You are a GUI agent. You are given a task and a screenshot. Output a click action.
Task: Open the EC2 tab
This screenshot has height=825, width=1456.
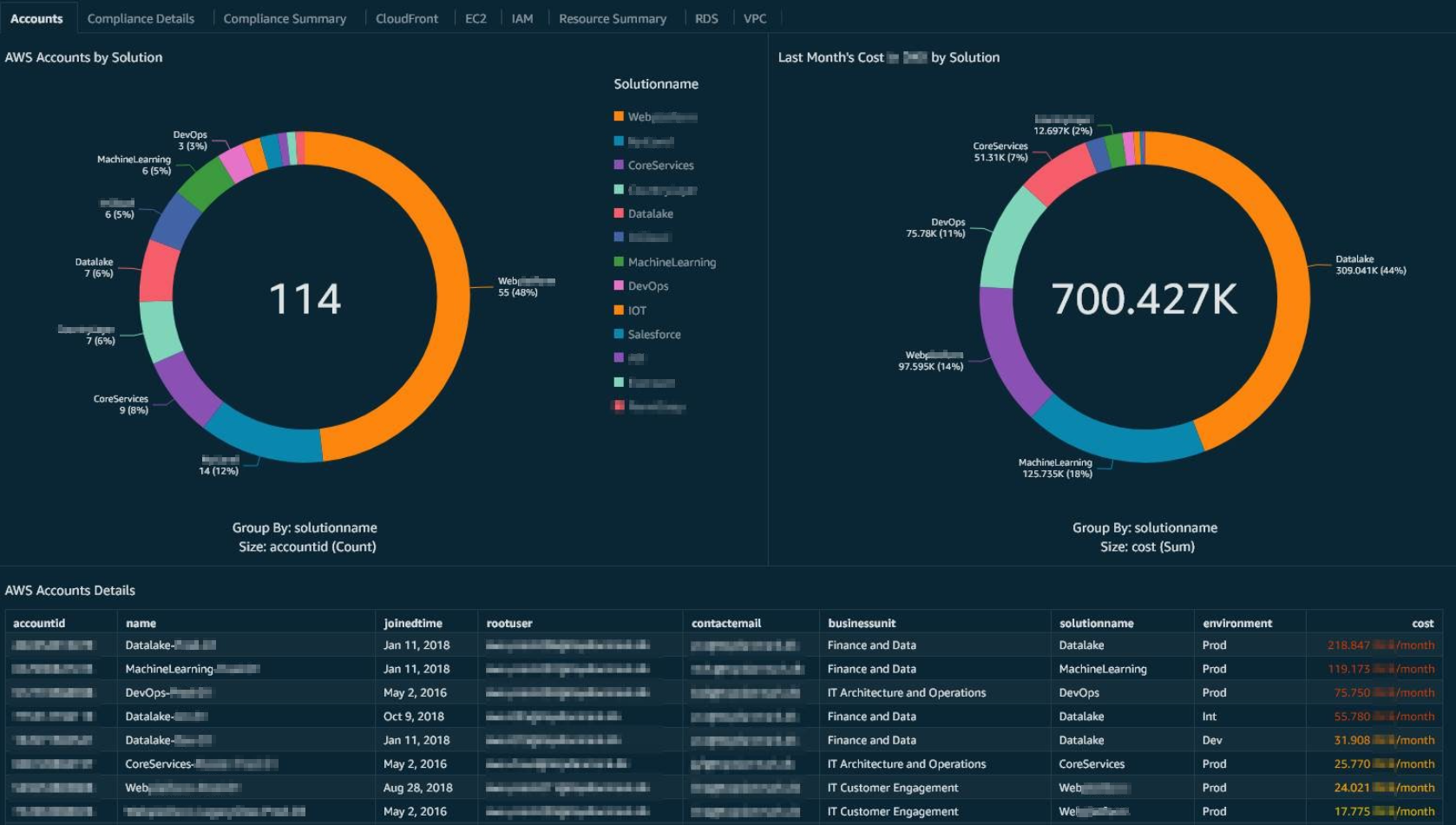(475, 17)
